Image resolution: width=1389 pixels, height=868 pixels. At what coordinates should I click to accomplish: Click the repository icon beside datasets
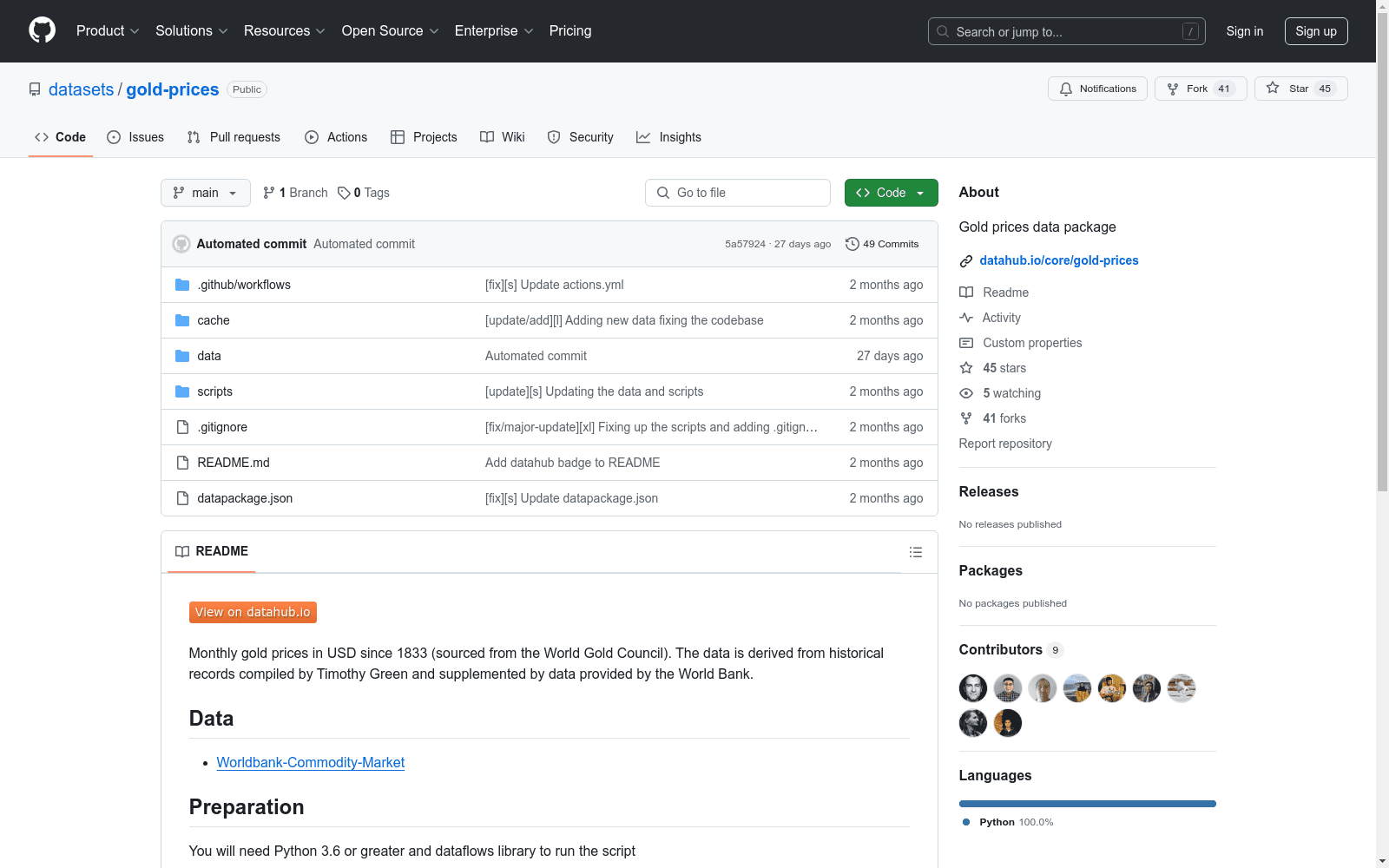click(35, 89)
